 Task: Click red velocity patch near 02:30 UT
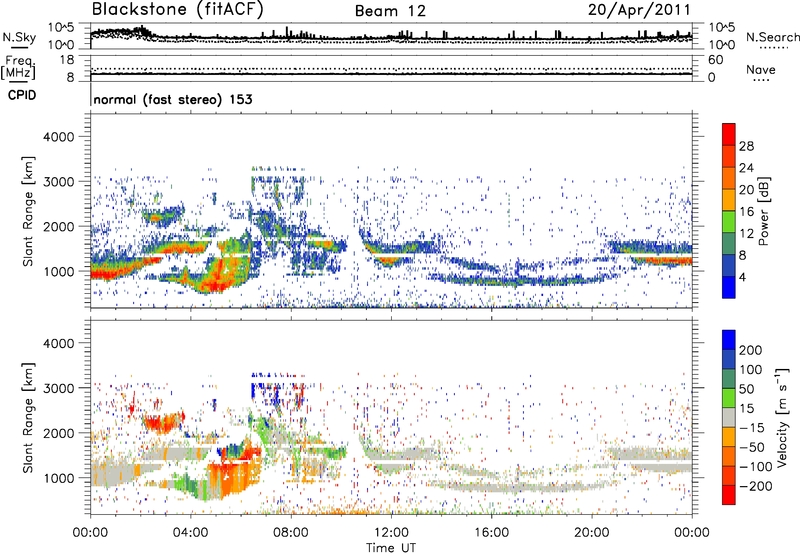160,423
